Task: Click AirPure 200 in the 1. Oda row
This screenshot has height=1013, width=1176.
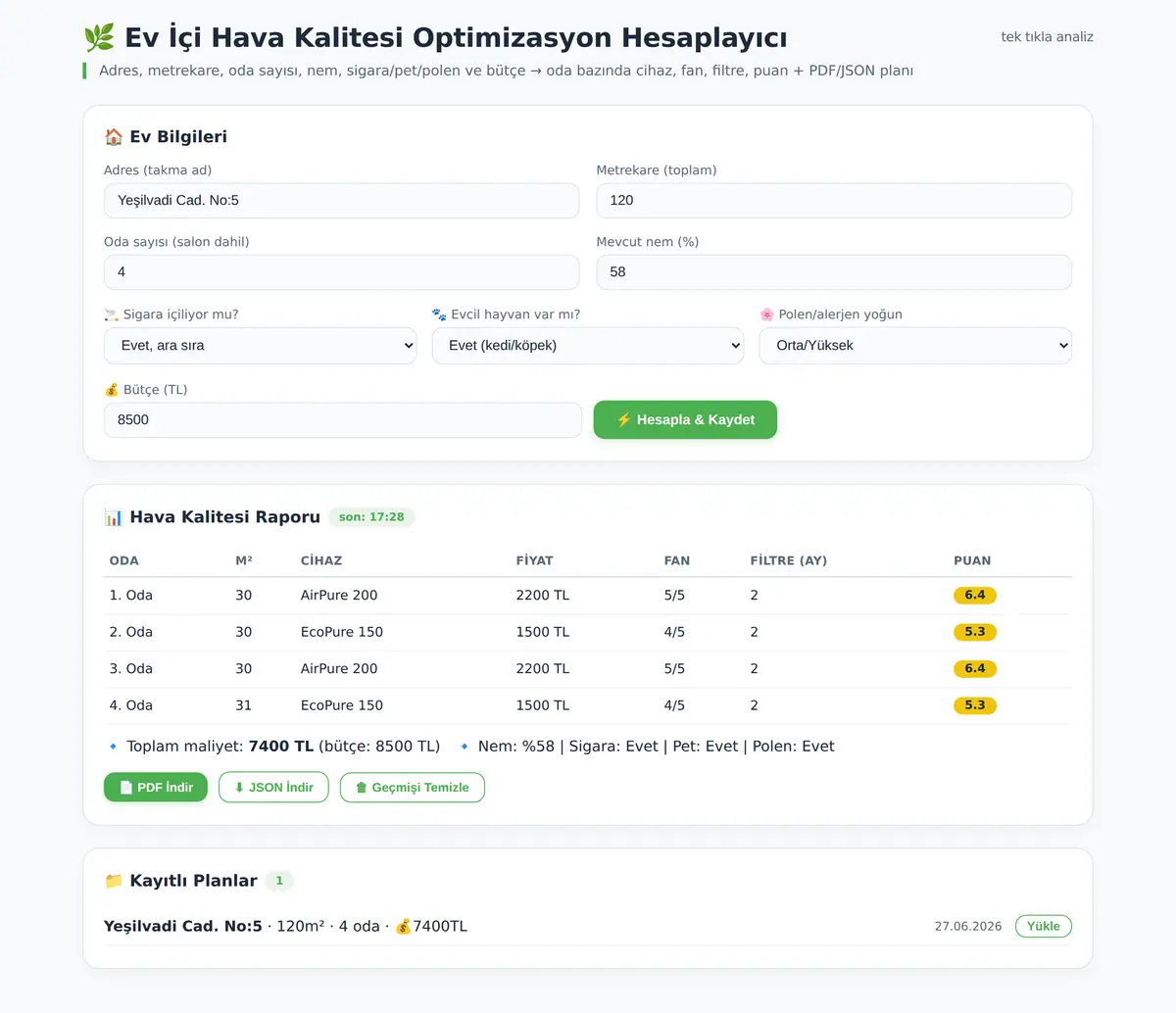Action: tap(339, 596)
